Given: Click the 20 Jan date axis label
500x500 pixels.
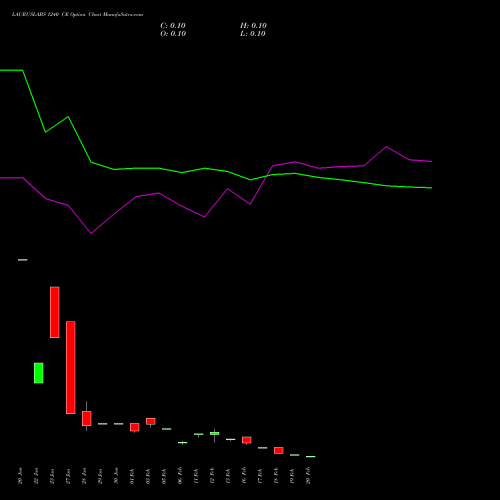Looking at the screenshot, I should coord(20,476).
